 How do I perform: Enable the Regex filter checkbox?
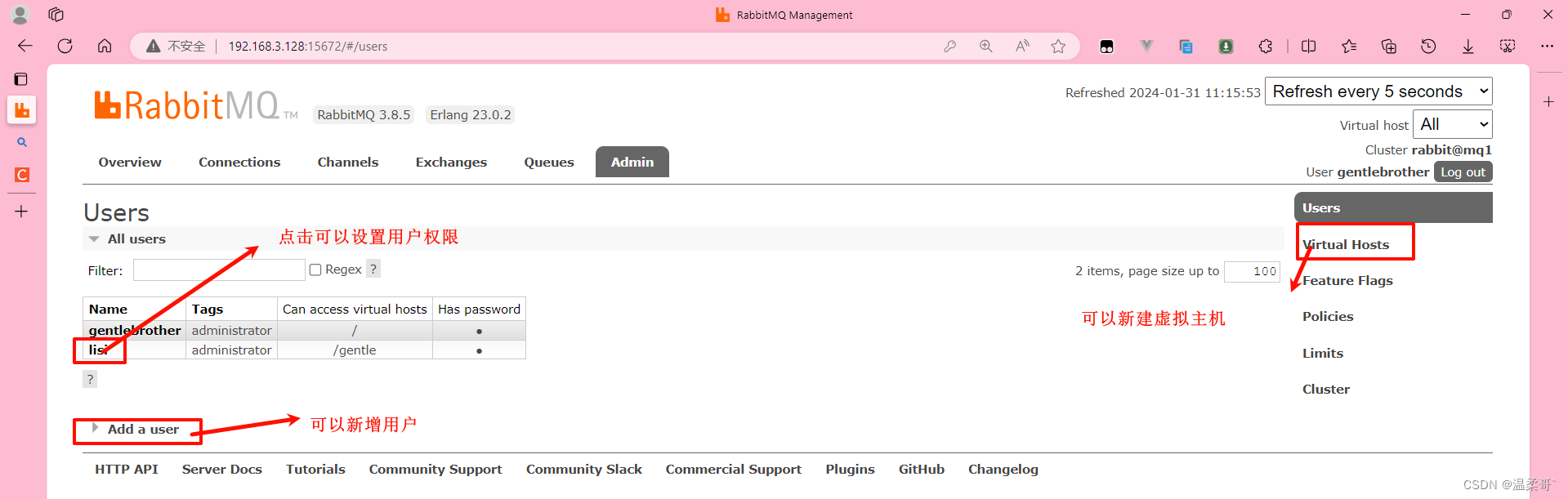coord(315,270)
